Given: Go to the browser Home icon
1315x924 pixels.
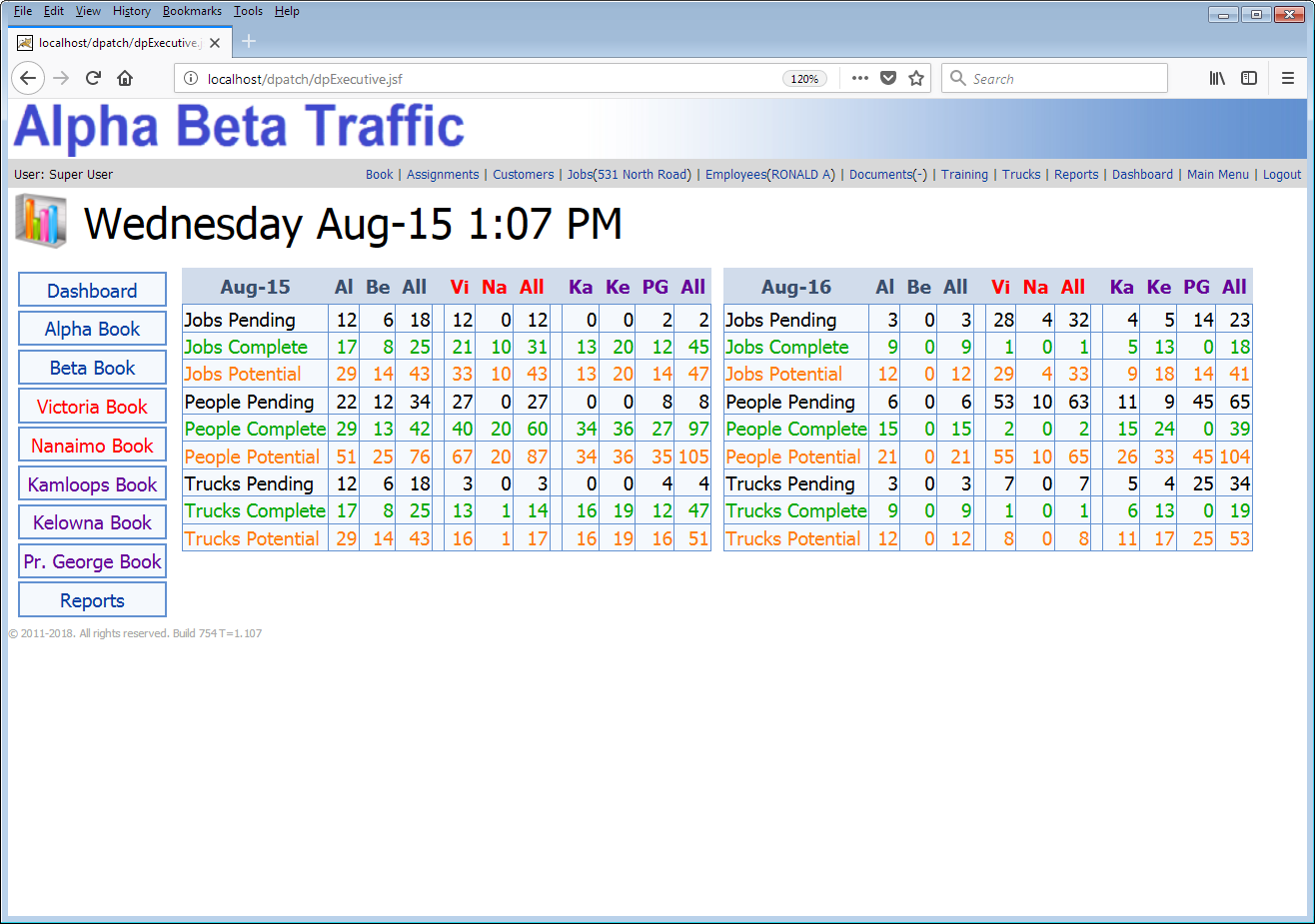Looking at the screenshot, I should pyautogui.click(x=125, y=78).
